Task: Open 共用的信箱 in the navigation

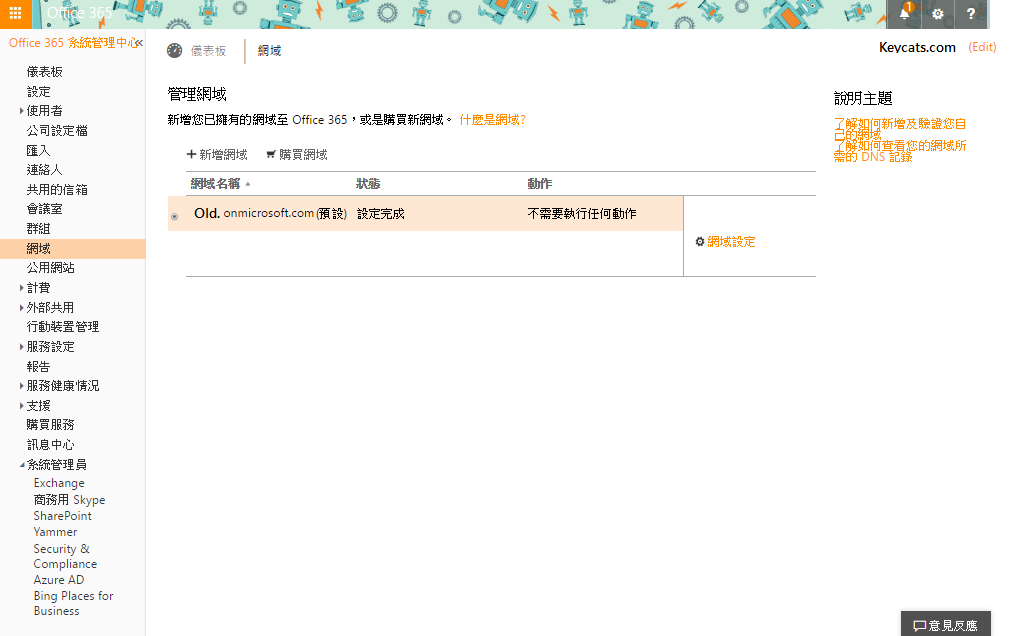Action: (x=57, y=189)
